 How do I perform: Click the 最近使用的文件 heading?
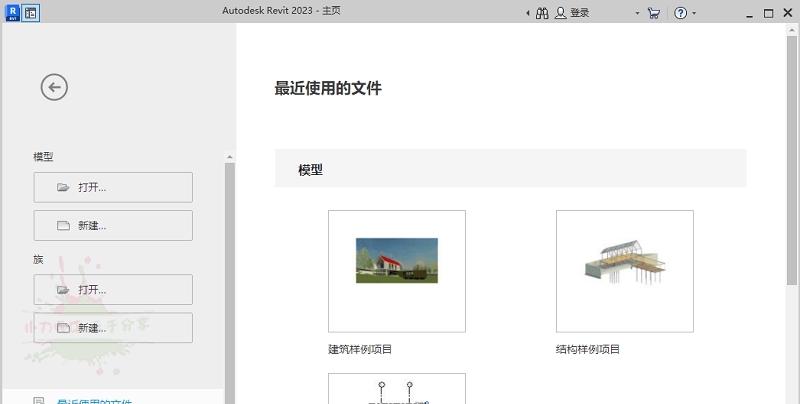328,88
